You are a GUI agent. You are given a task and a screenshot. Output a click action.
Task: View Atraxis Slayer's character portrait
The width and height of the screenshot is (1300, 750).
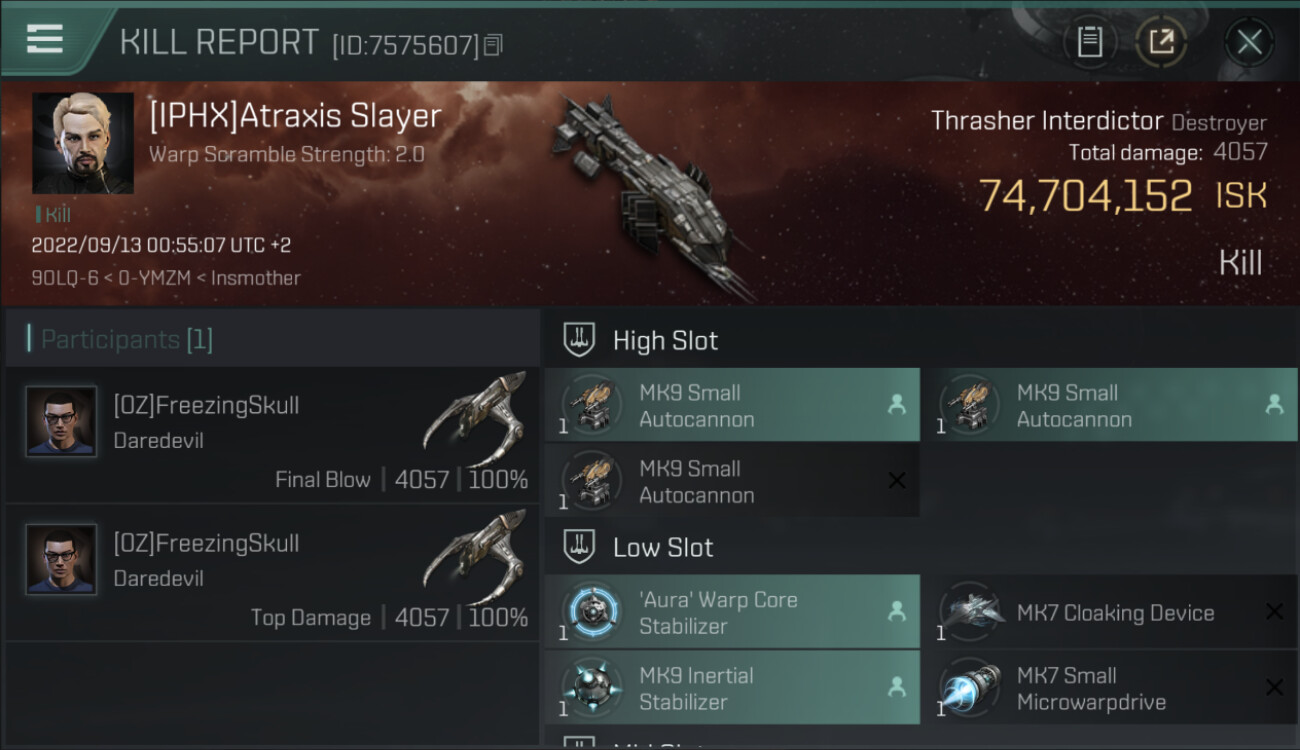click(x=83, y=143)
